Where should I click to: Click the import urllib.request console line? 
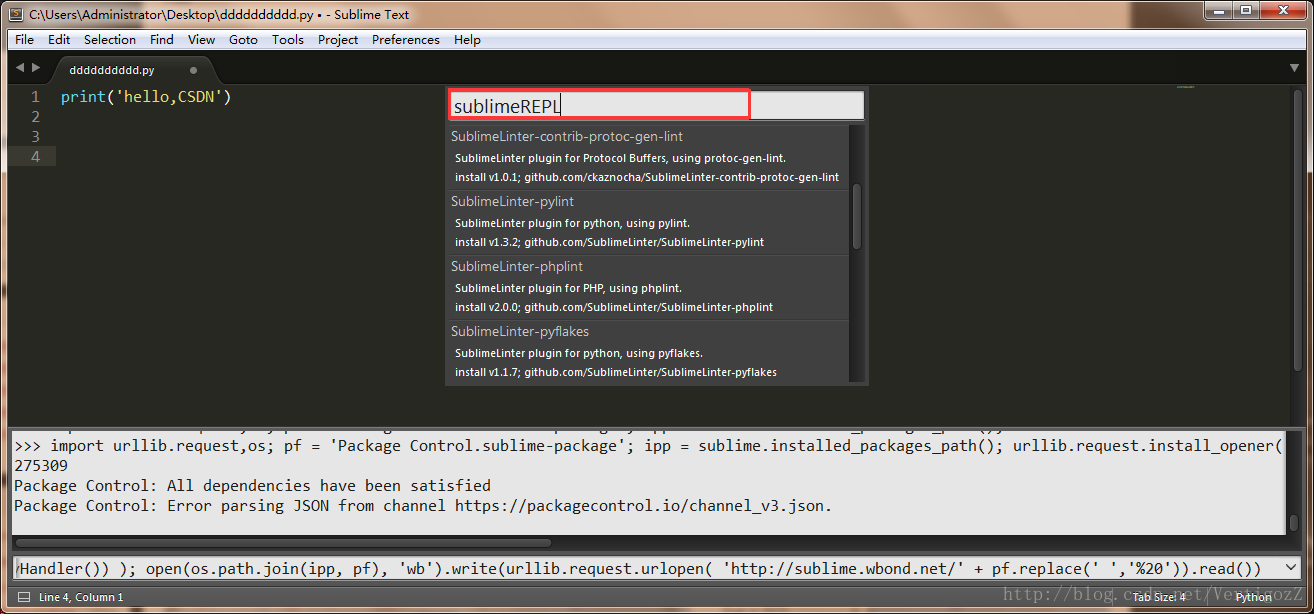click(x=648, y=446)
